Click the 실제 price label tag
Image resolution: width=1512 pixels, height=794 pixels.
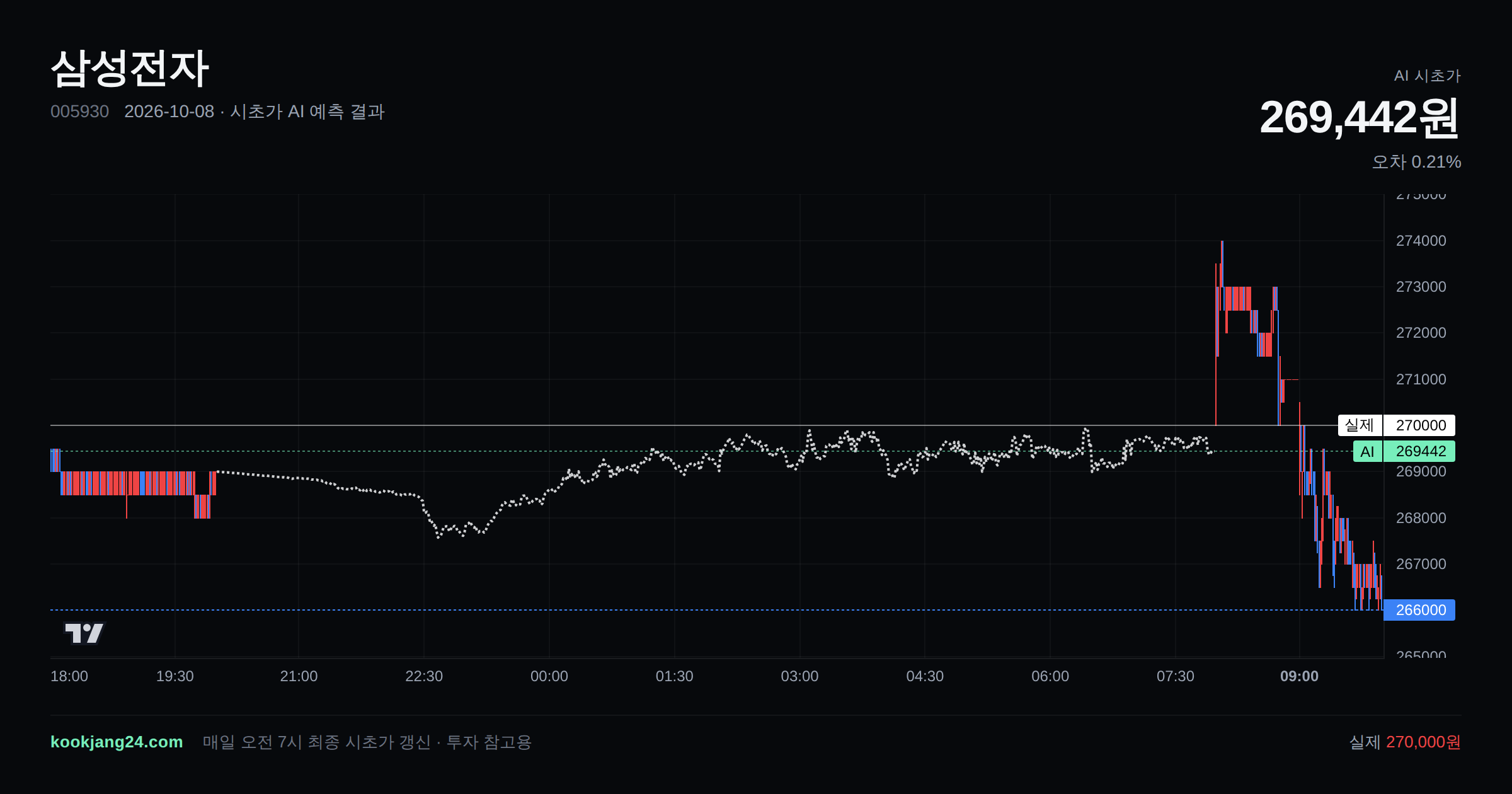coord(1360,425)
